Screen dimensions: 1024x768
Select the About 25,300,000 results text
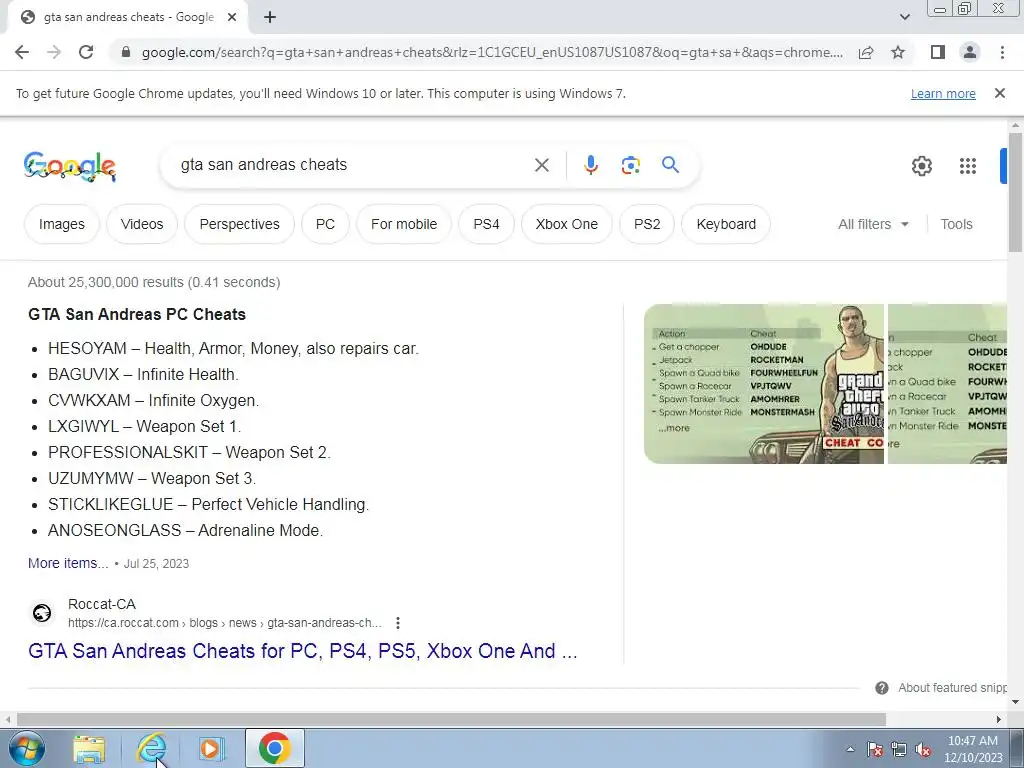[x=154, y=282]
